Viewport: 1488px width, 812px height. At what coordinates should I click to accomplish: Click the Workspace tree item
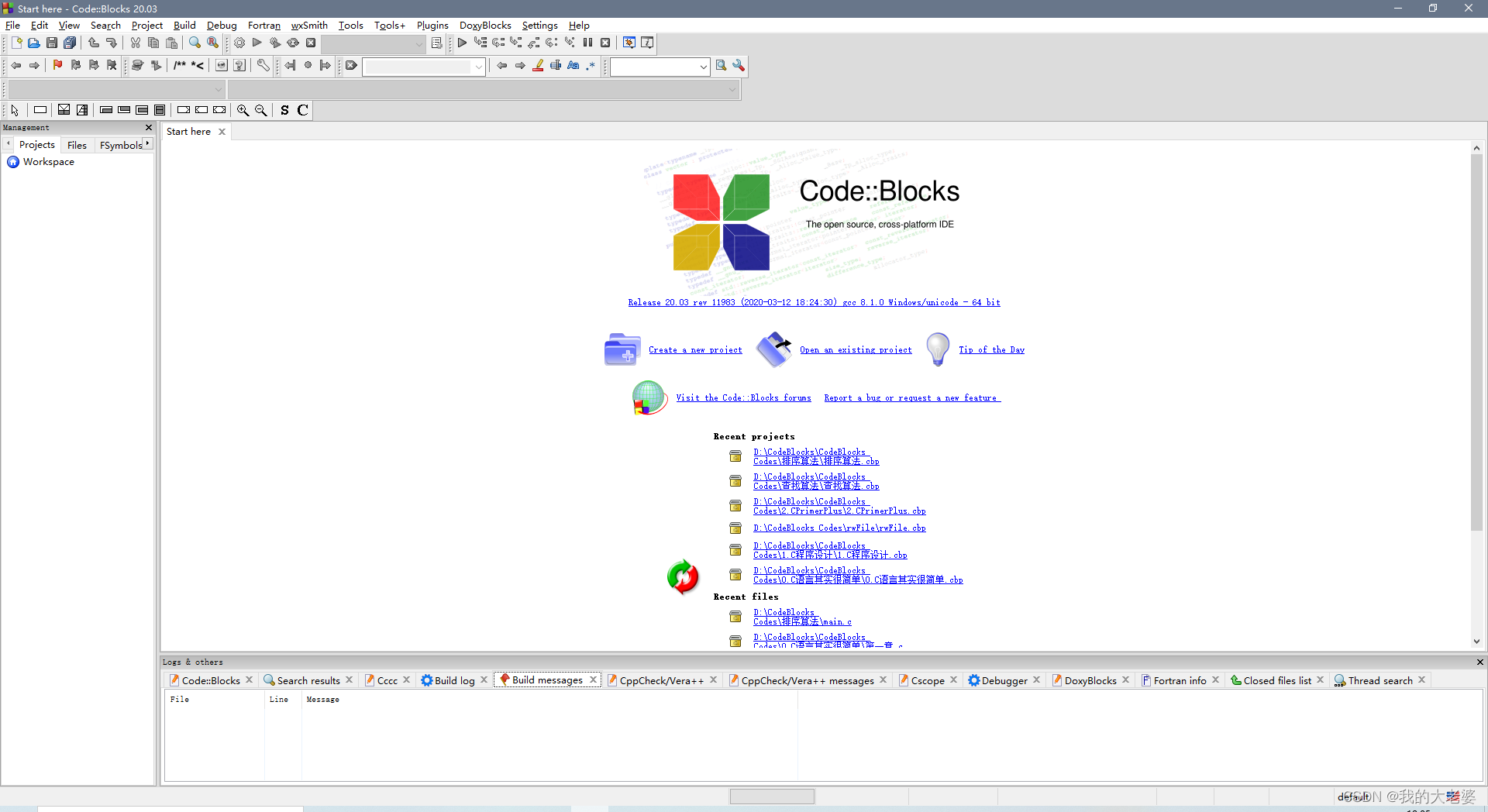[x=48, y=162]
